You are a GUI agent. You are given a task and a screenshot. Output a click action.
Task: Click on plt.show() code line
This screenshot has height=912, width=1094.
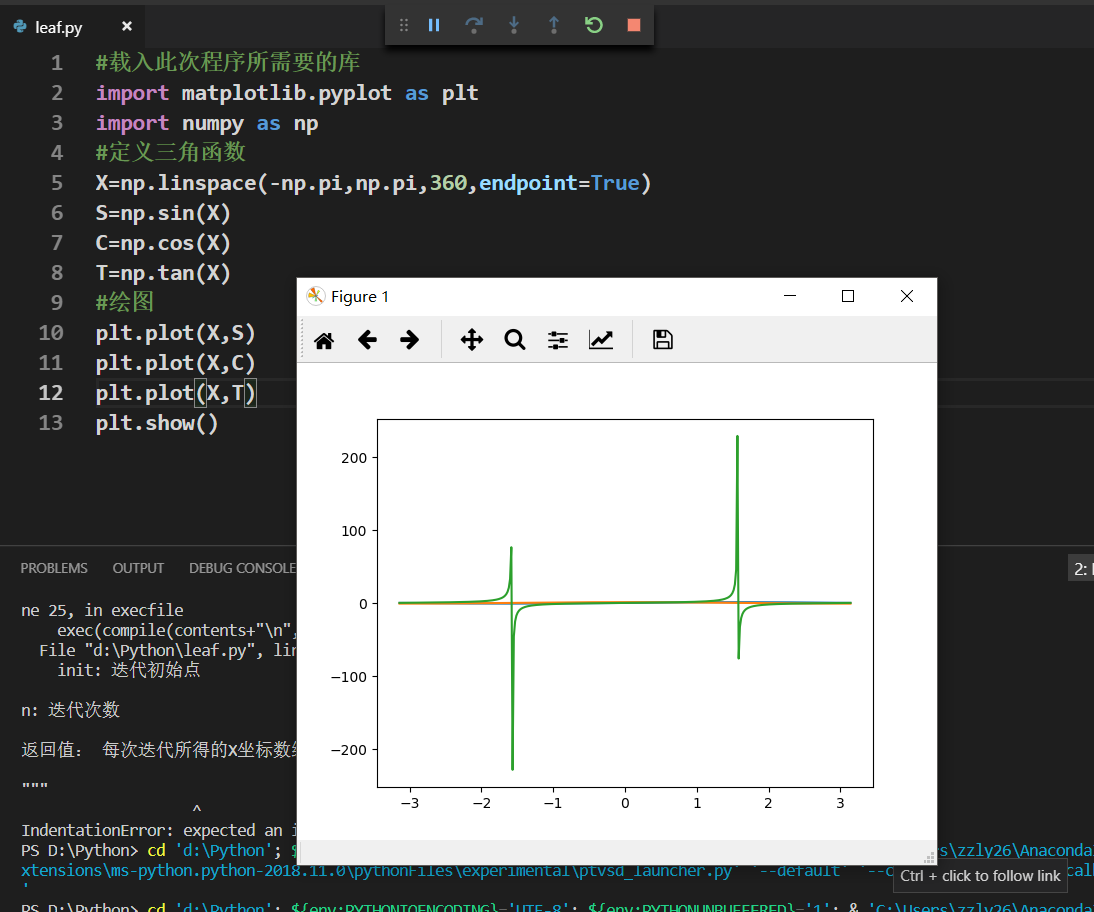157,423
